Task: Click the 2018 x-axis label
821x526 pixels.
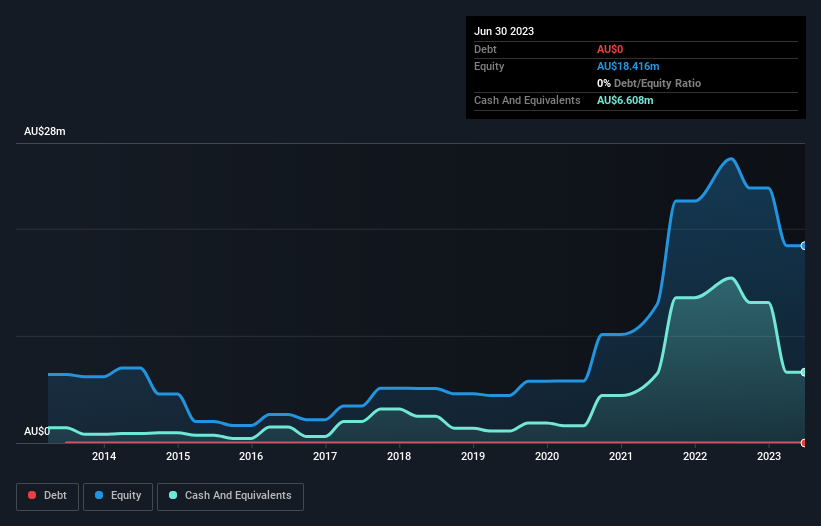Action: pyautogui.click(x=399, y=456)
